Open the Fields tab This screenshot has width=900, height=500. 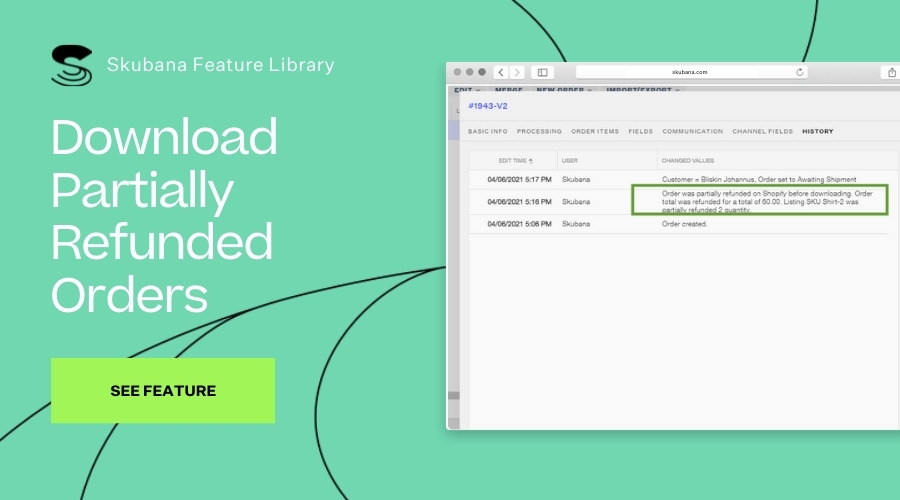641,131
